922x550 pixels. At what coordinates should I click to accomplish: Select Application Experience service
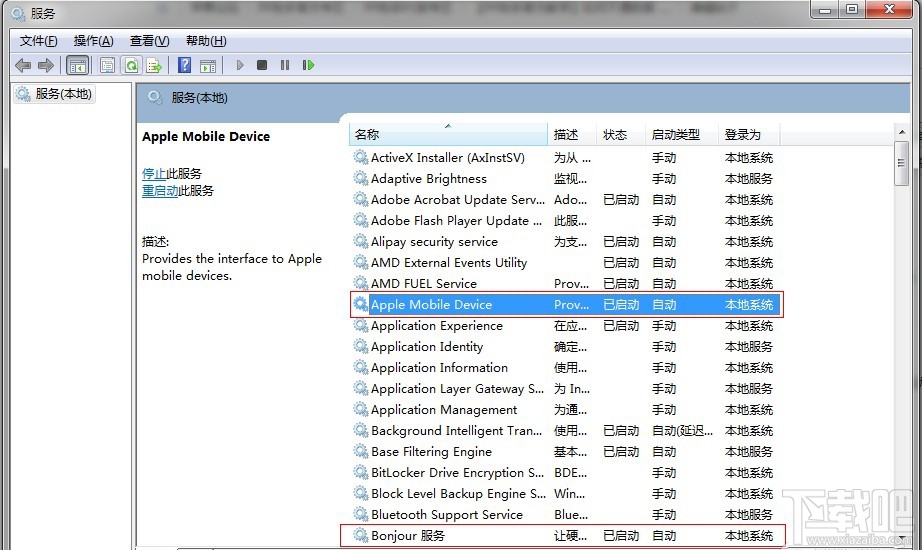[x=566, y=326]
